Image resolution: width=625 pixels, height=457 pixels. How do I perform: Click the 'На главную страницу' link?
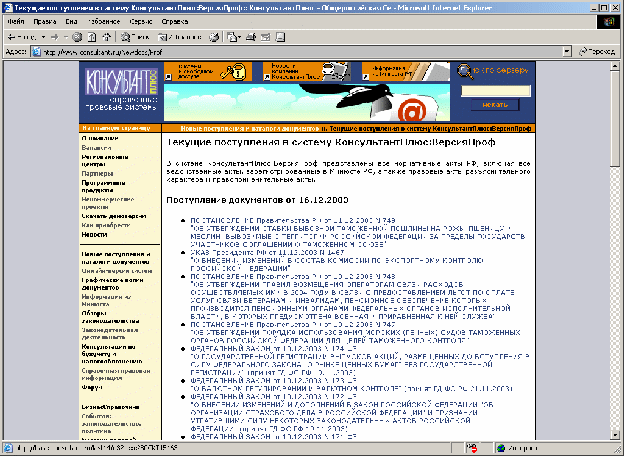click(x=116, y=128)
